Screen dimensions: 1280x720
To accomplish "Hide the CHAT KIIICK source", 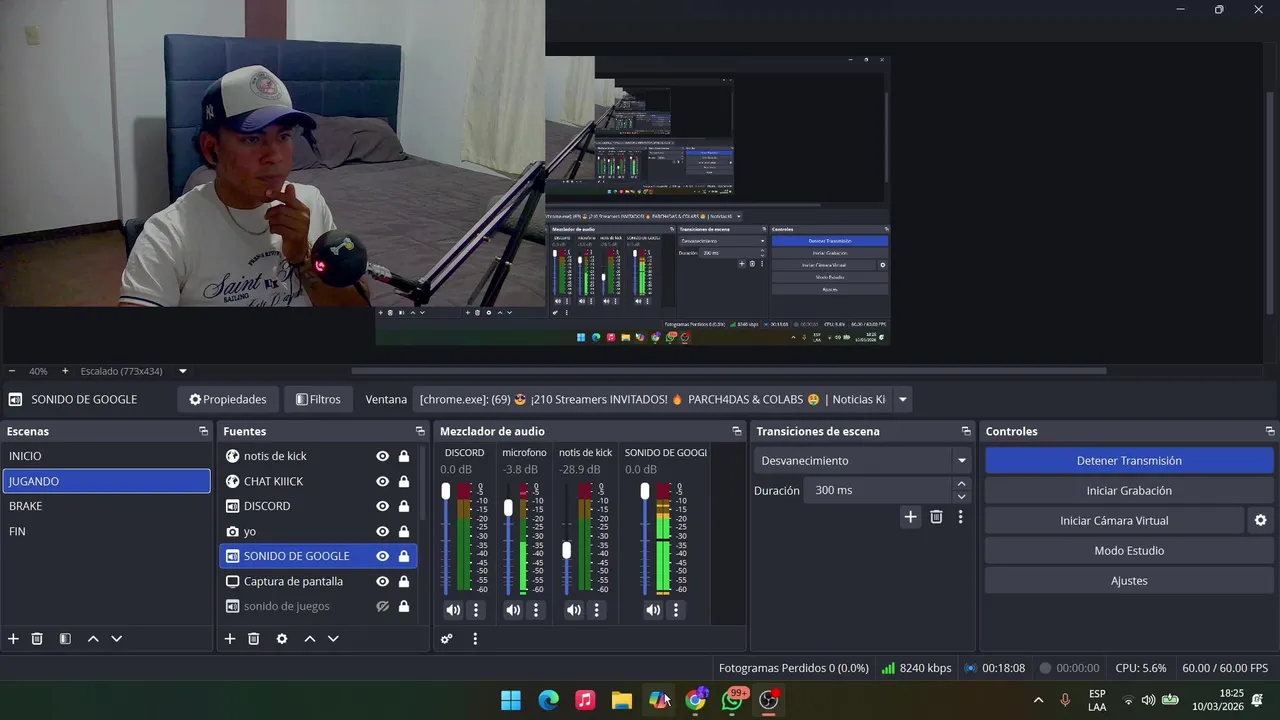I will [x=382, y=481].
